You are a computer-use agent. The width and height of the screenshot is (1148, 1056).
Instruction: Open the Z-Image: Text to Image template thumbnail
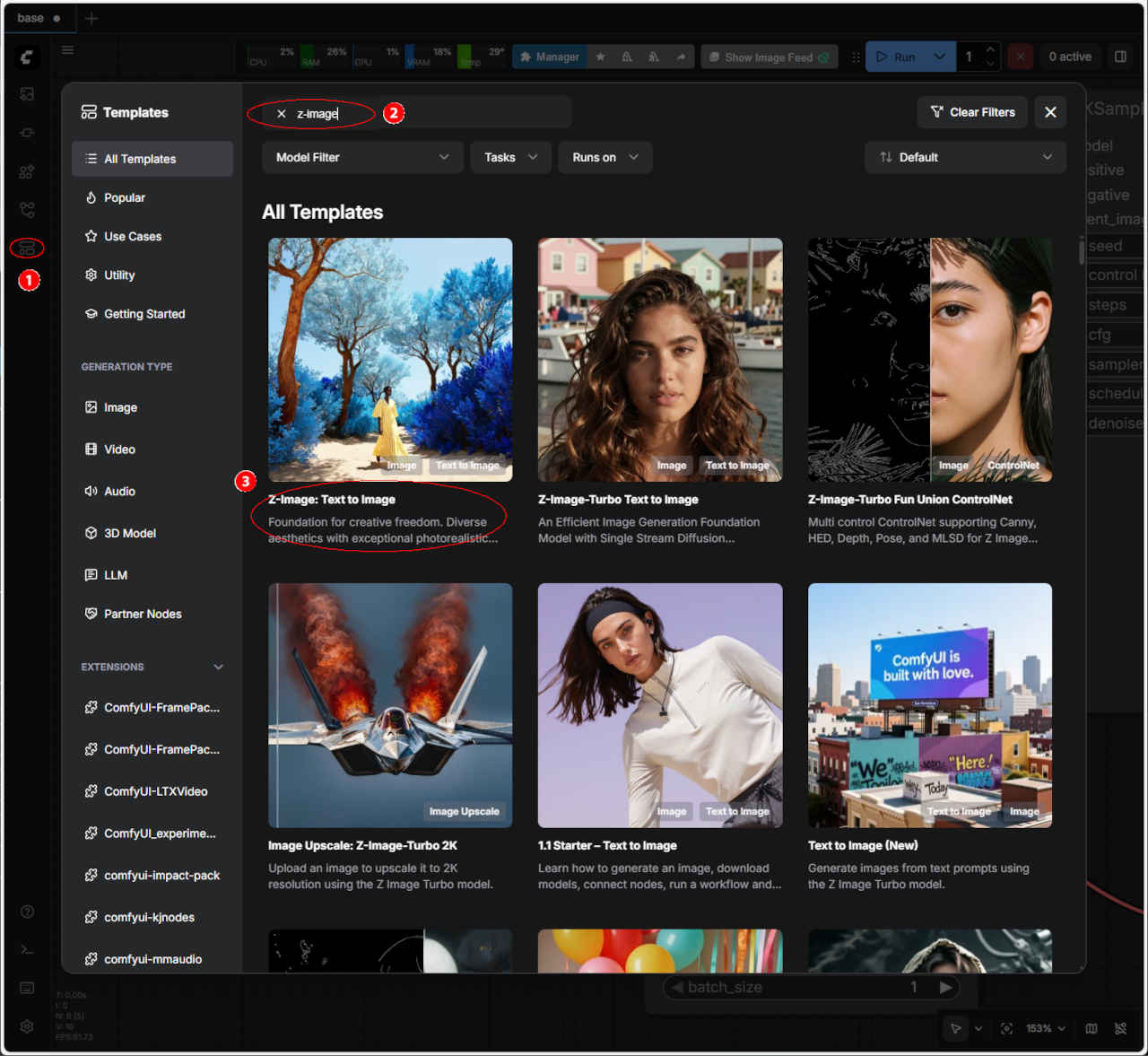pyautogui.click(x=390, y=359)
